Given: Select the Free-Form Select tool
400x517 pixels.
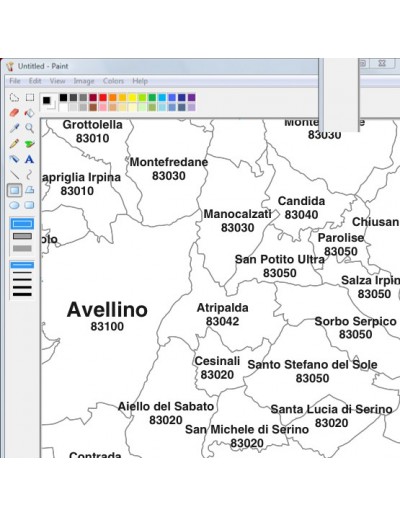Looking at the screenshot, I should 14,97.
